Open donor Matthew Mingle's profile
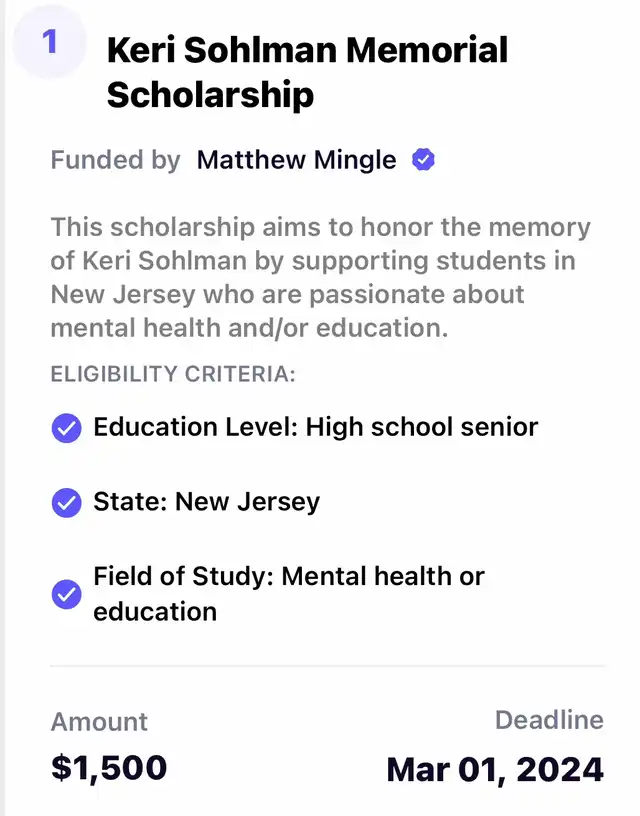 point(296,160)
